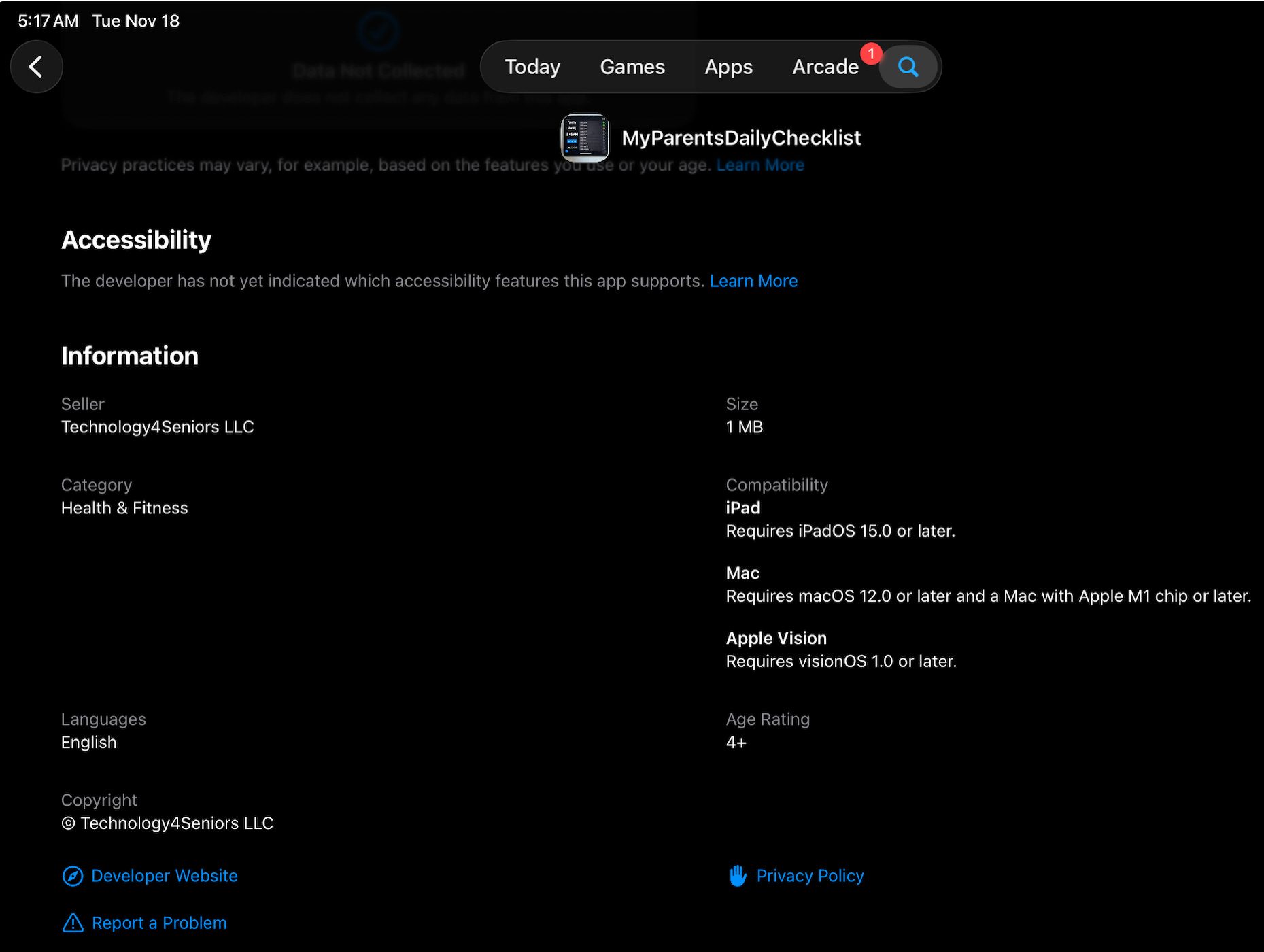Switch to the Apps tab
Viewport: 1264px width, 952px height.
[728, 67]
